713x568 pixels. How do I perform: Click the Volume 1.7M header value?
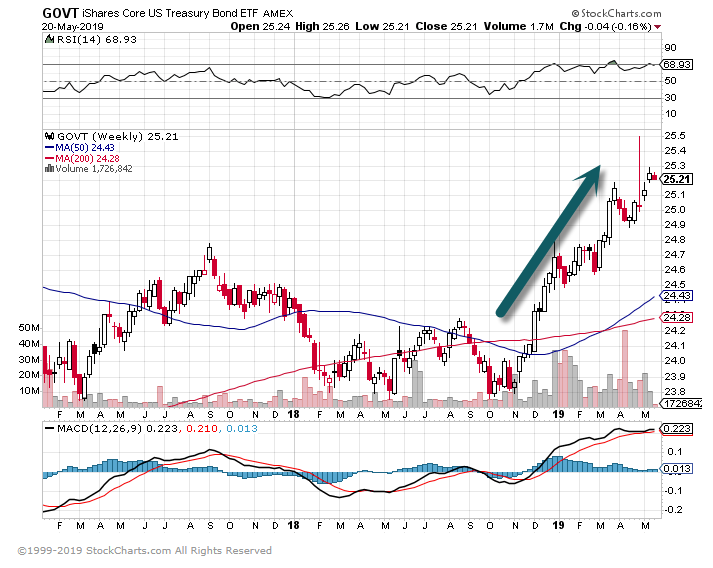(518, 26)
